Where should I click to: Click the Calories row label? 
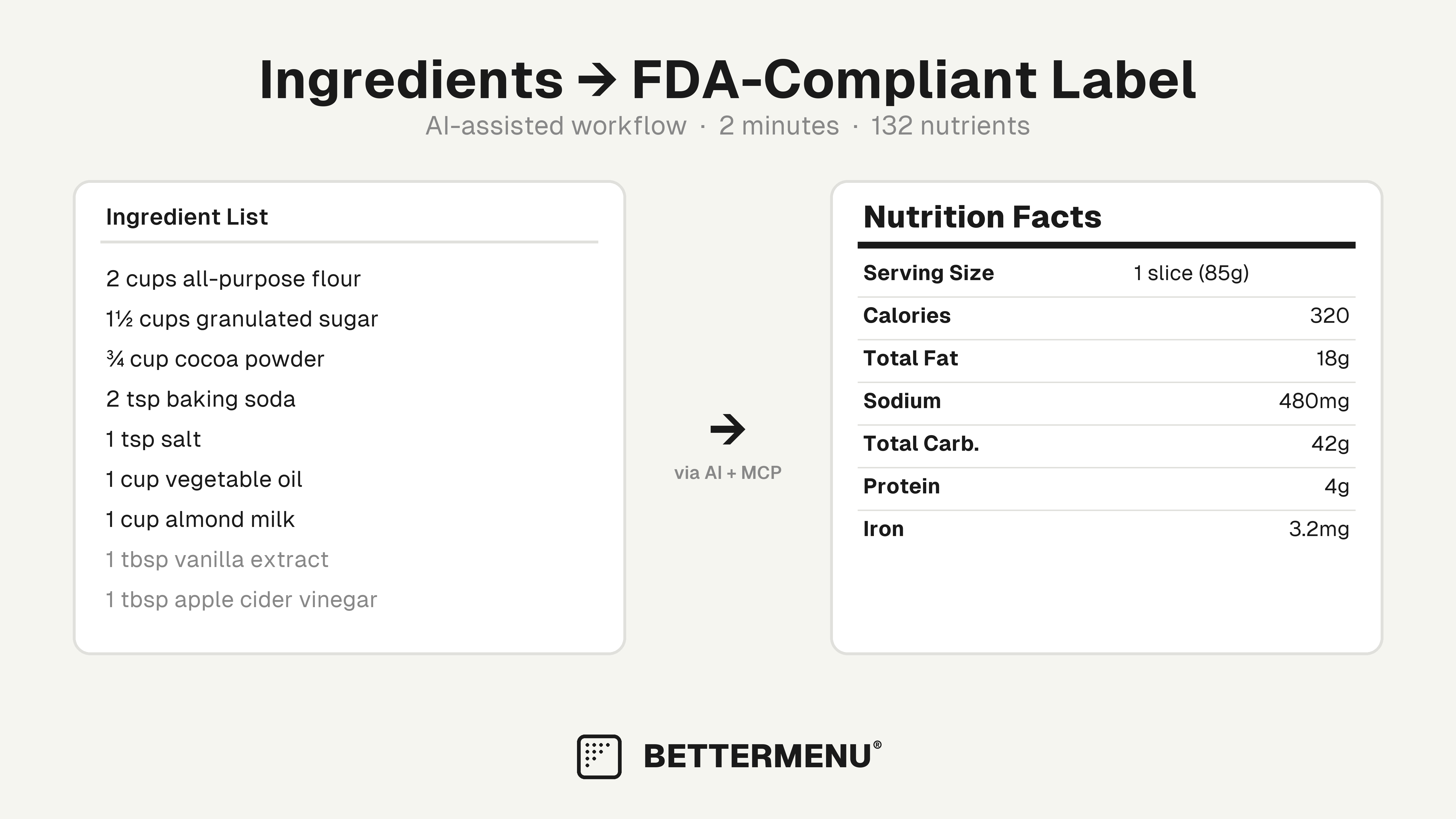point(907,315)
